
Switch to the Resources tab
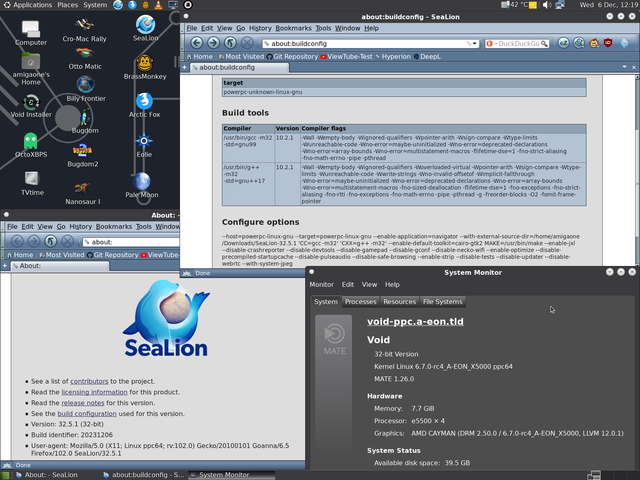point(399,302)
